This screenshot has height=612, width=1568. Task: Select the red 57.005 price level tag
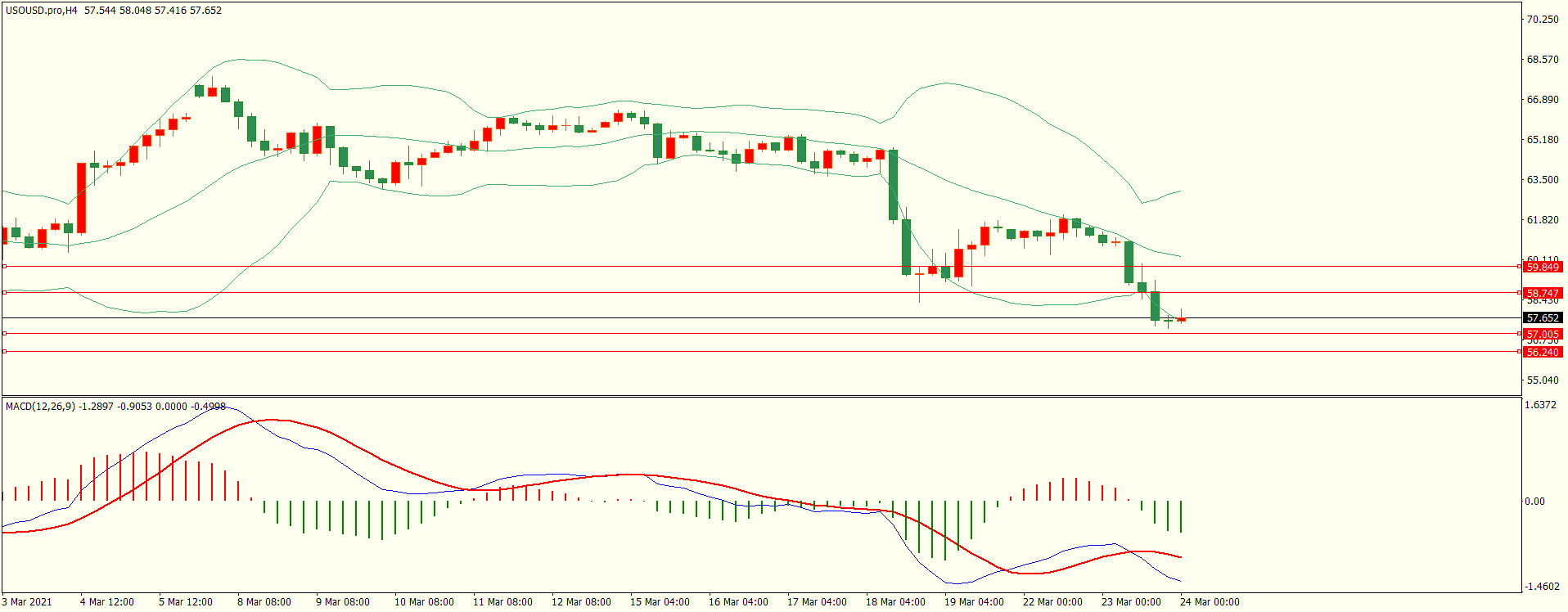(x=1542, y=334)
